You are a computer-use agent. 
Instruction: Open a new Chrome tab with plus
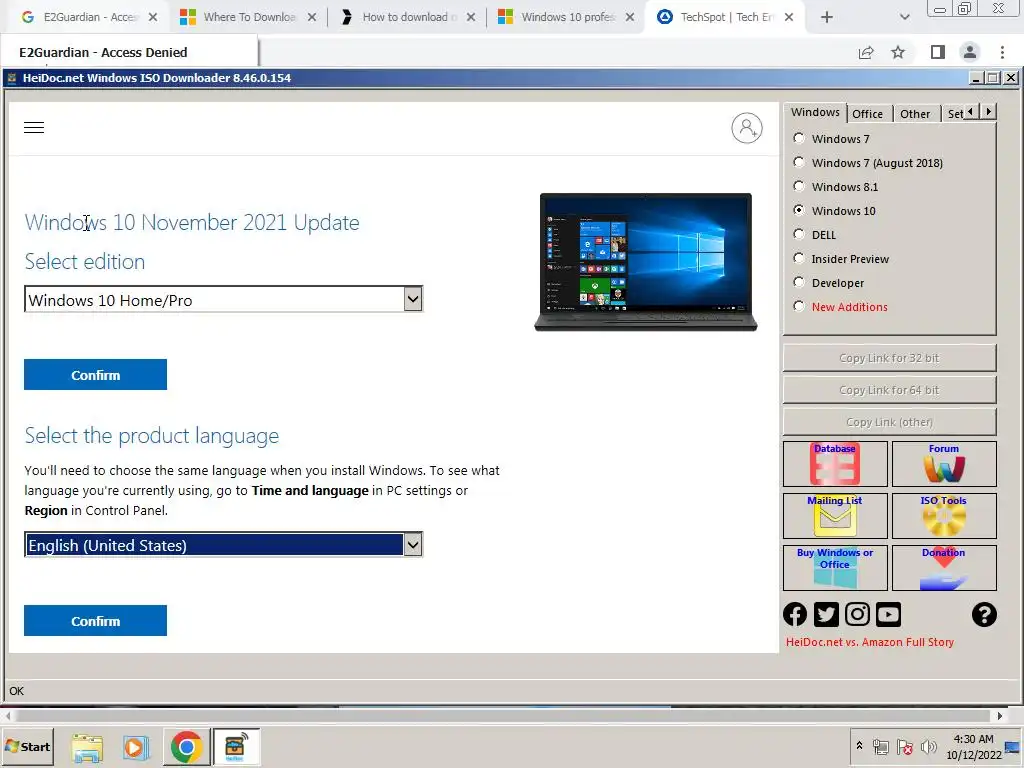827,17
